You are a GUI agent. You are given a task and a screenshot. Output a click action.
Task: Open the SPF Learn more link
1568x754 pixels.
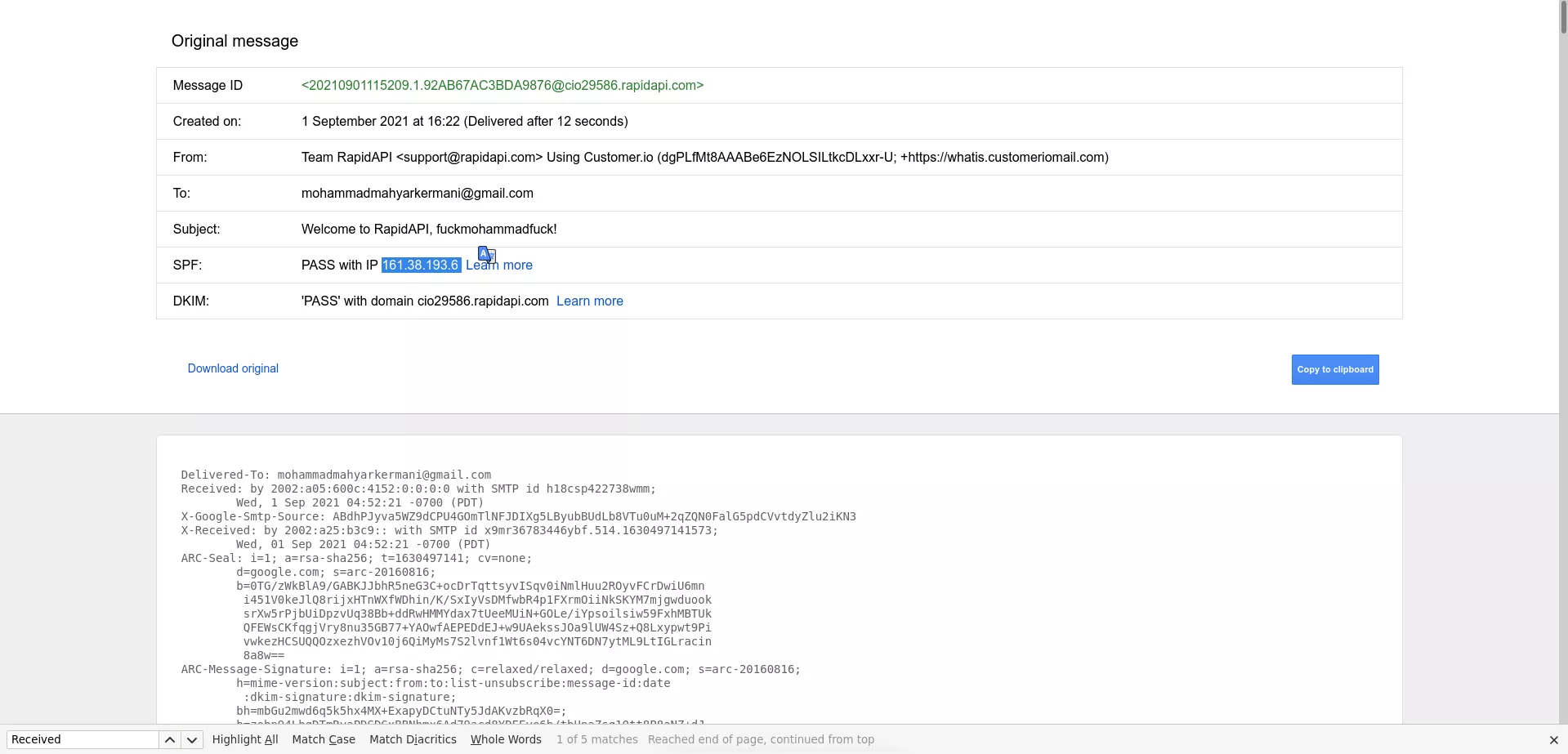(499, 265)
